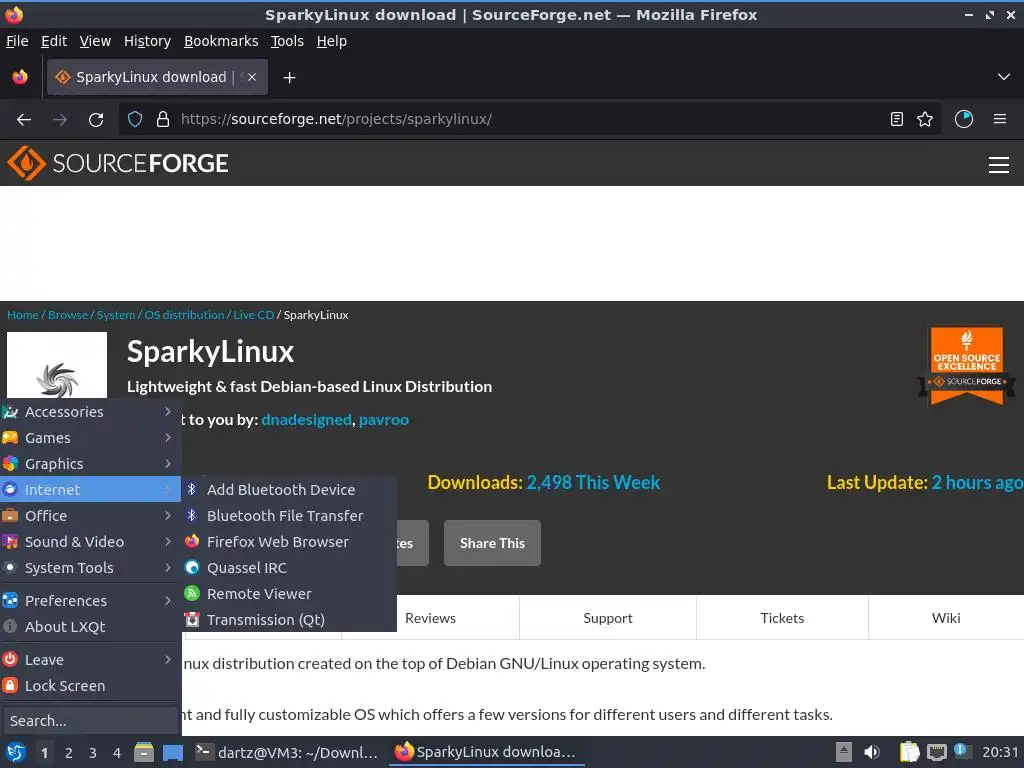Follow the dnadesigned author link
Image resolution: width=1024 pixels, height=768 pixels.
point(306,420)
